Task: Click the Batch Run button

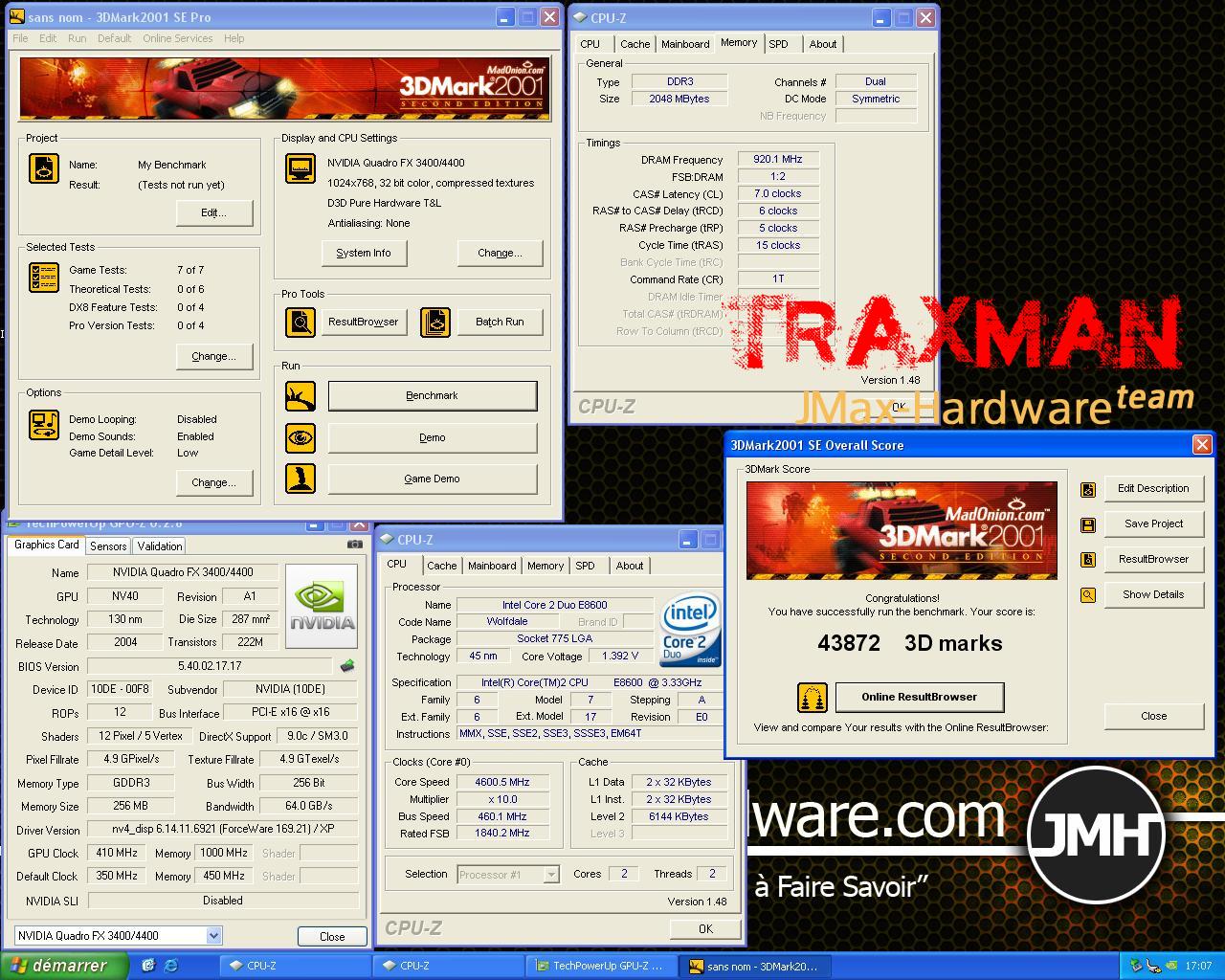Action: 501,322
